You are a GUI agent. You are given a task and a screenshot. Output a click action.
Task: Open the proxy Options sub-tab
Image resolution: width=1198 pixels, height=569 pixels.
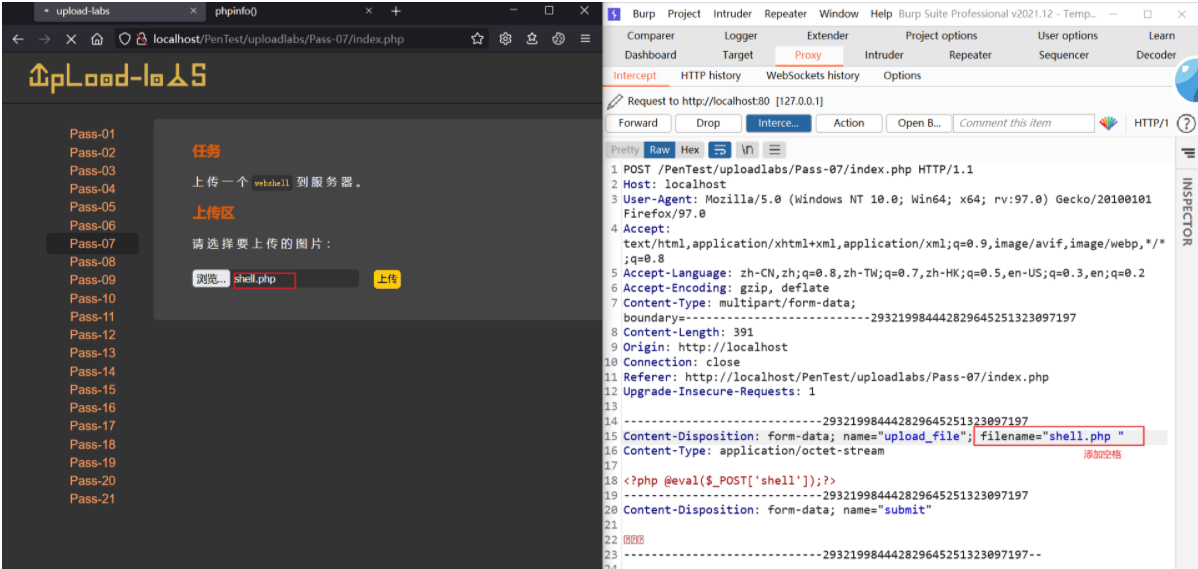pos(902,76)
